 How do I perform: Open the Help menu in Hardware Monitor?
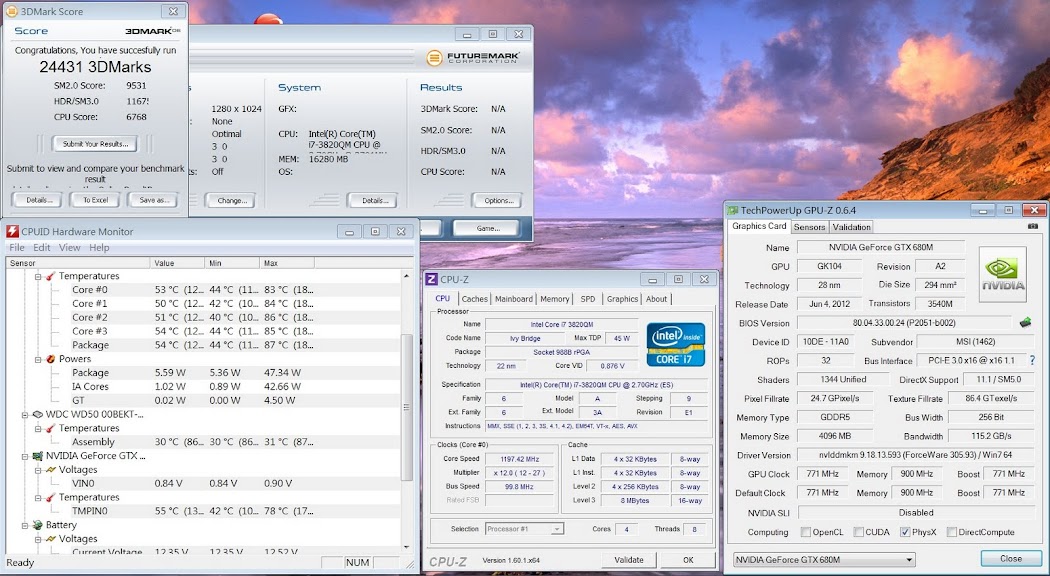point(99,247)
